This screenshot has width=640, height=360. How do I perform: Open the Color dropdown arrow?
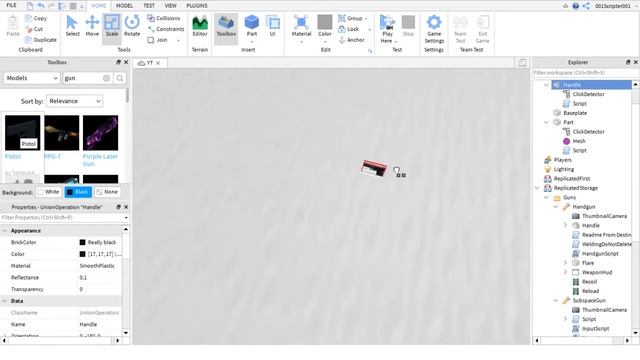click(325, 41)
